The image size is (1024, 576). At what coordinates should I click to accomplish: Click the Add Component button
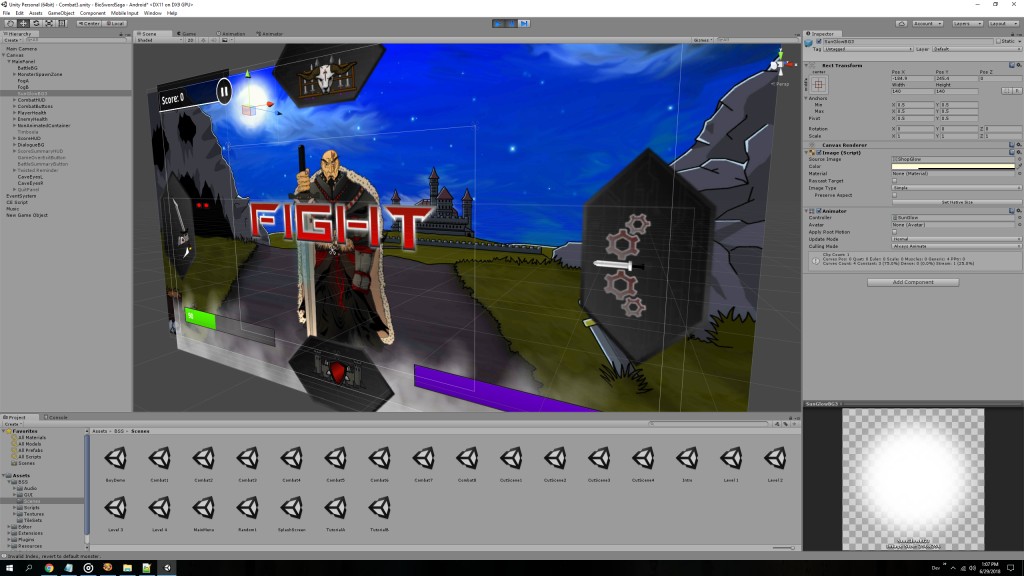[912, 283]
